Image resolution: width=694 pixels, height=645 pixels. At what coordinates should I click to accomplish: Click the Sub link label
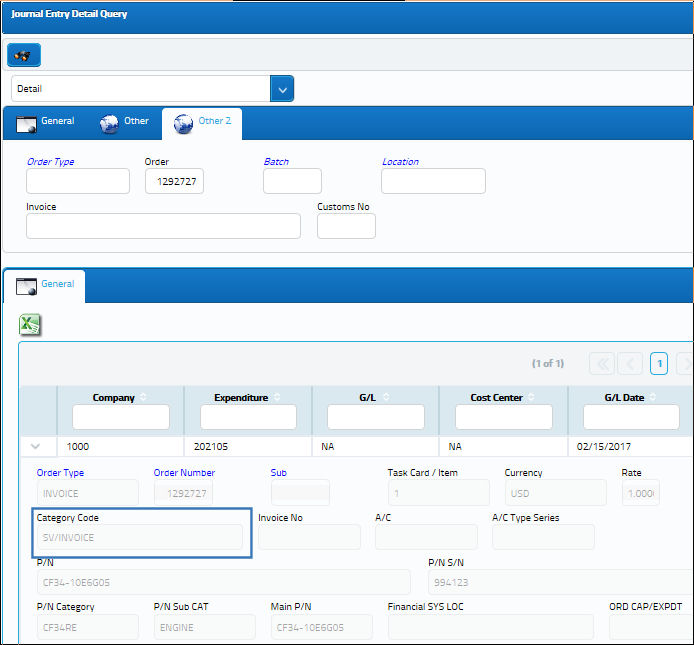point(278,473)
